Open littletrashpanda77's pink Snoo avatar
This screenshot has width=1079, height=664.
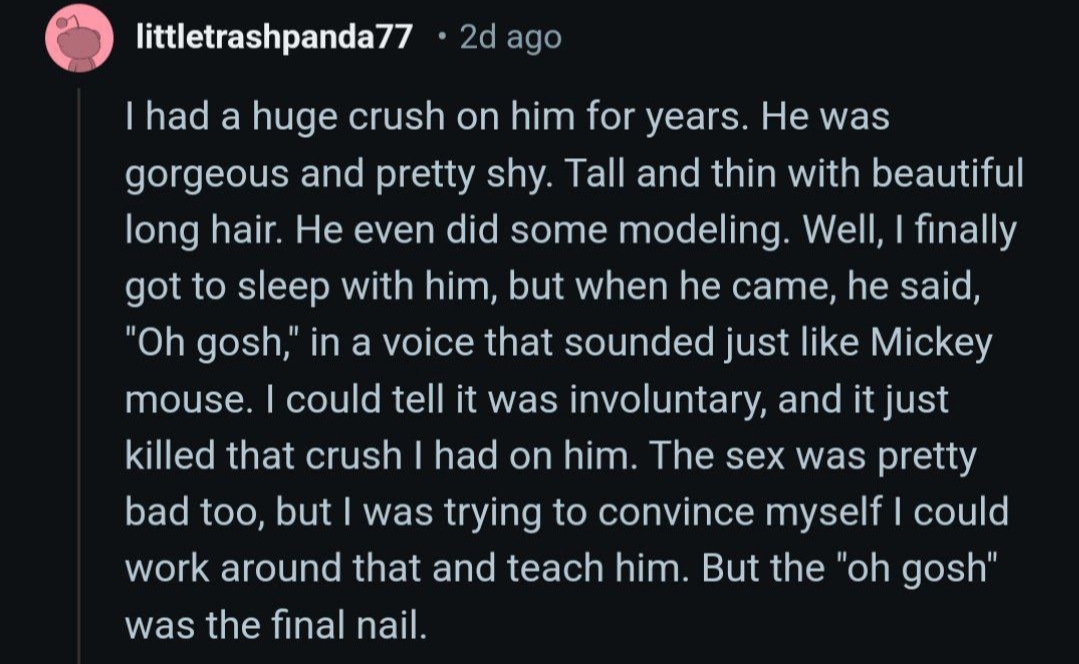pos(79,38)
